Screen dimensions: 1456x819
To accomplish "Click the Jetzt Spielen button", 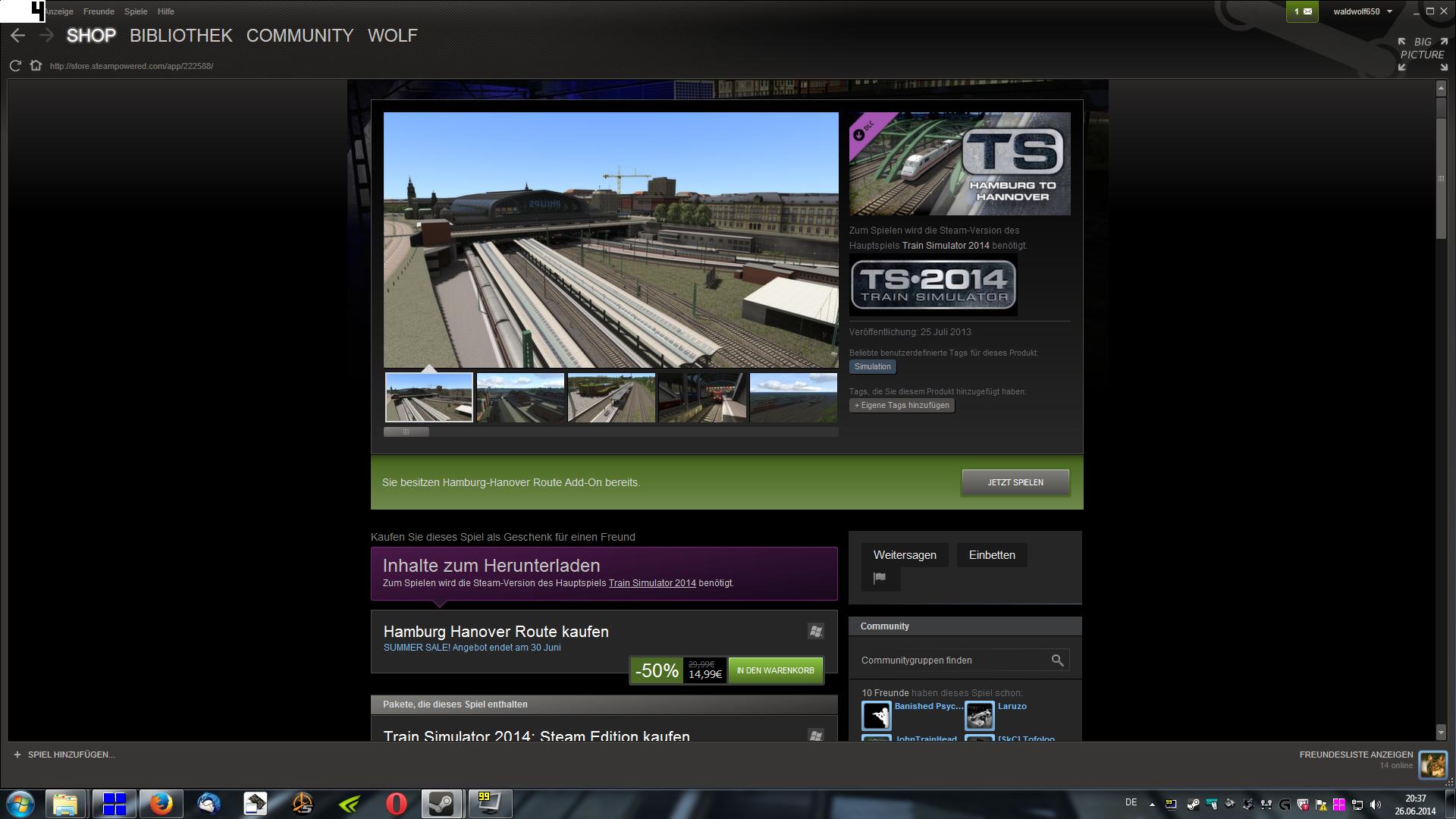I will point(1015,482).
